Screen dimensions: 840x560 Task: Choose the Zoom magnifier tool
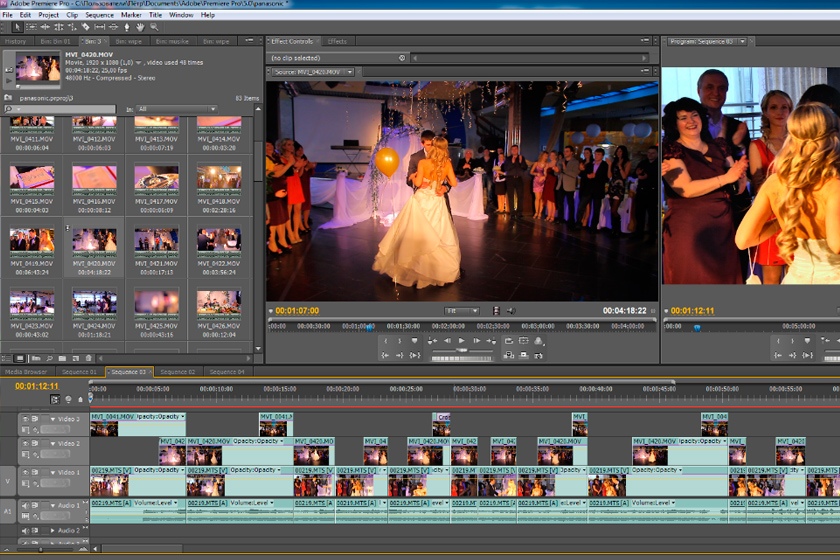pyautogui.click(x=153, y=27)
